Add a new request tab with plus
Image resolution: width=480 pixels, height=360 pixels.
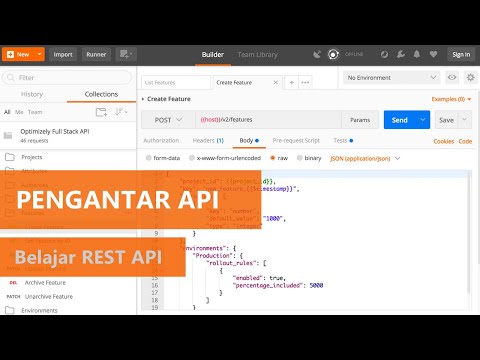[292, 82]
